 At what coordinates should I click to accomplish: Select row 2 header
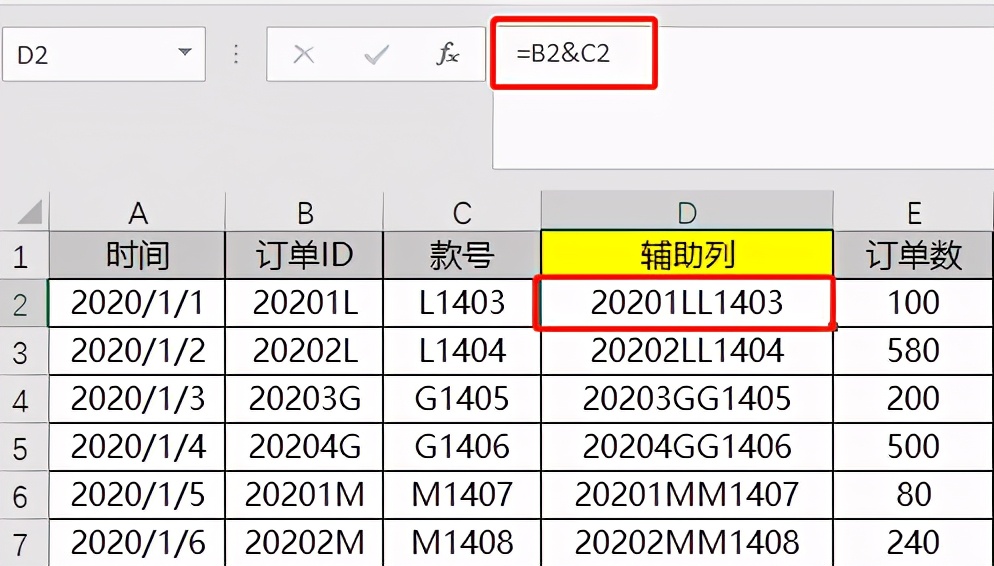24,304
